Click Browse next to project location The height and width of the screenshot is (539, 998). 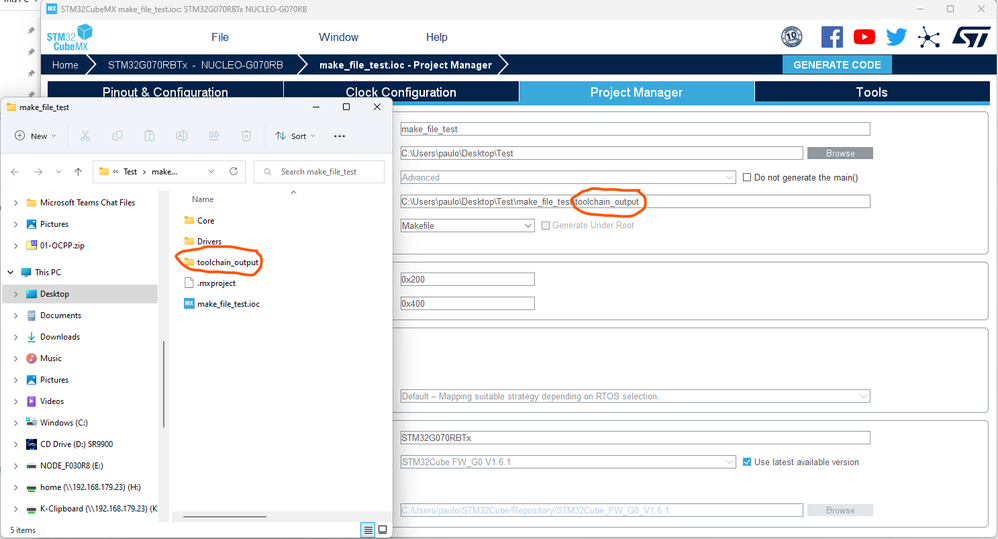coord(840,153)
